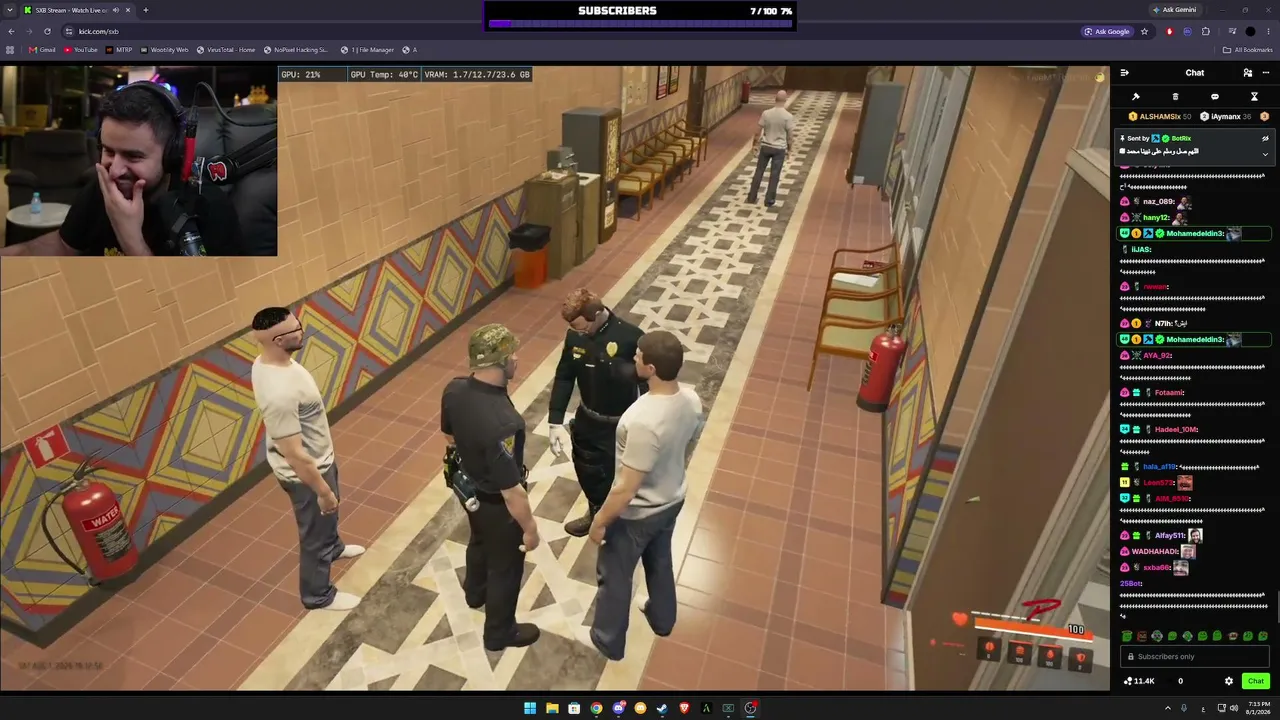Open the tab search dropdown arrow
This screenshot has width=1280, height=720.
tap(10, 10)
